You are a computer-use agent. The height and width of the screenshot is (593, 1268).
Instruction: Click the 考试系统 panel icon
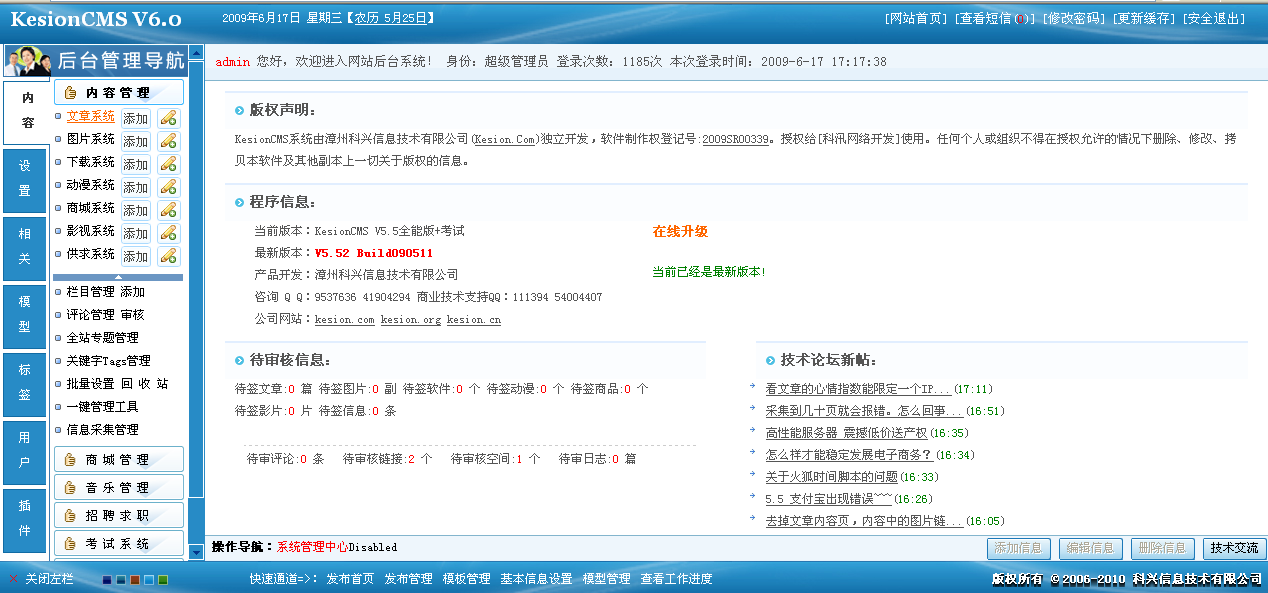coord(70,543)
